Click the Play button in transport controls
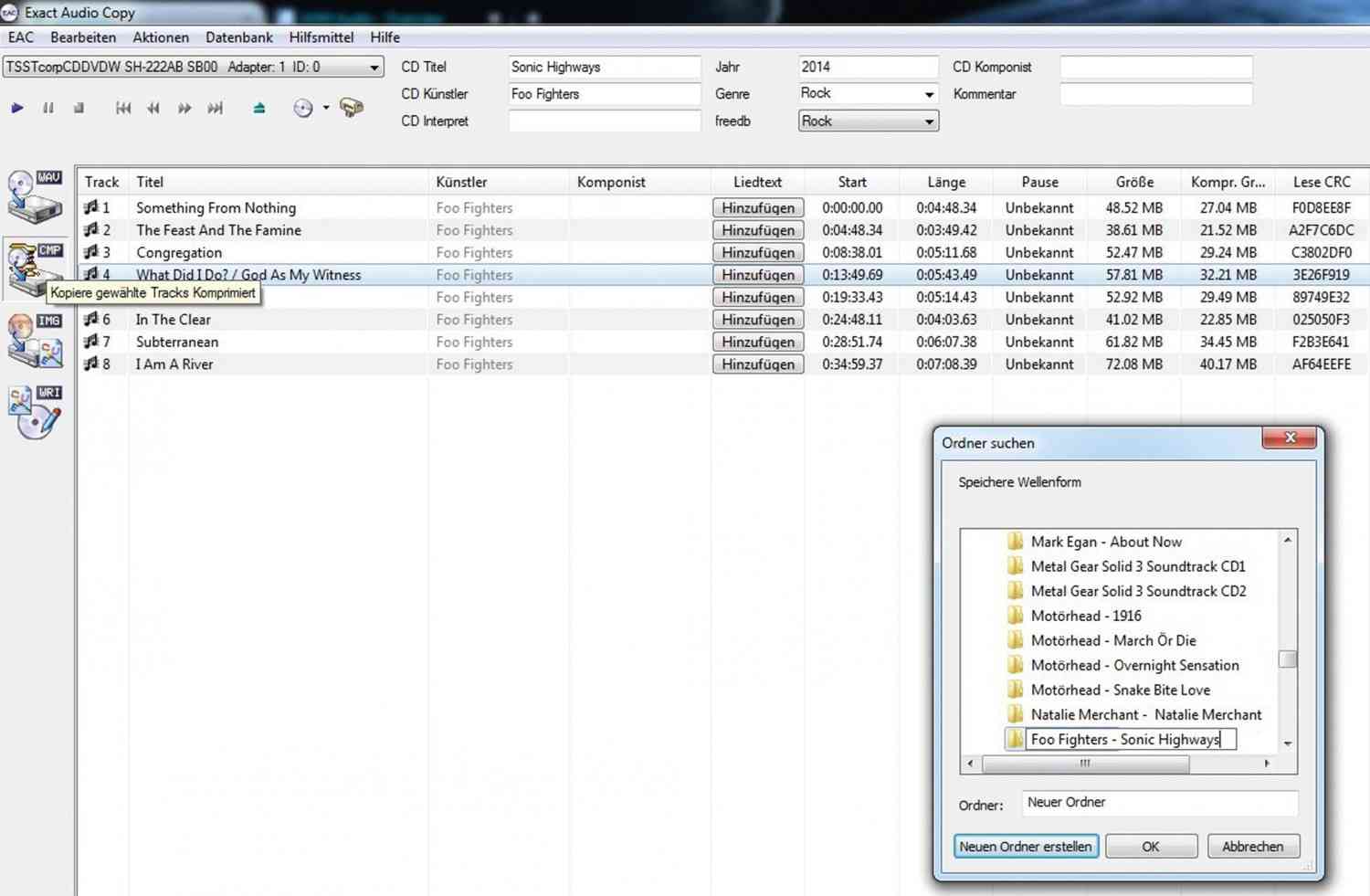 click(17, 108)
